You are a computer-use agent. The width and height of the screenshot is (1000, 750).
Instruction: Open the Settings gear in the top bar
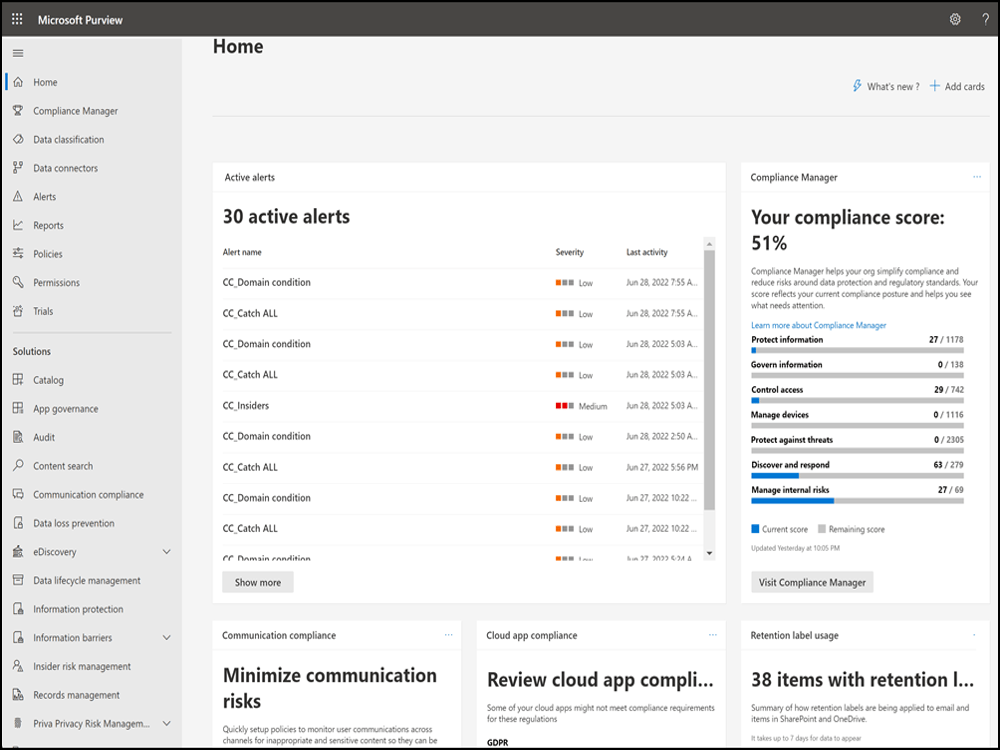[954, 19]
